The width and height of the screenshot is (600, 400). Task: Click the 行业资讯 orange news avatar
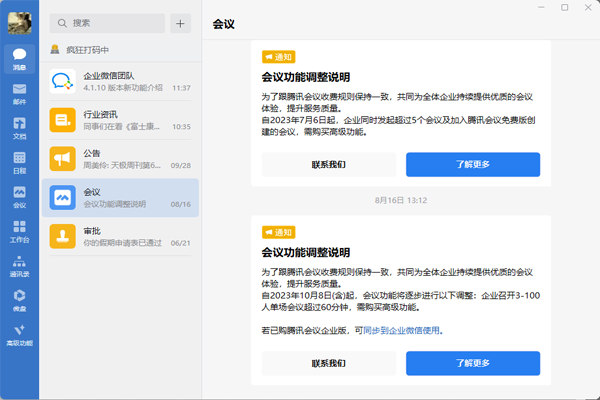tap(62, 120)
